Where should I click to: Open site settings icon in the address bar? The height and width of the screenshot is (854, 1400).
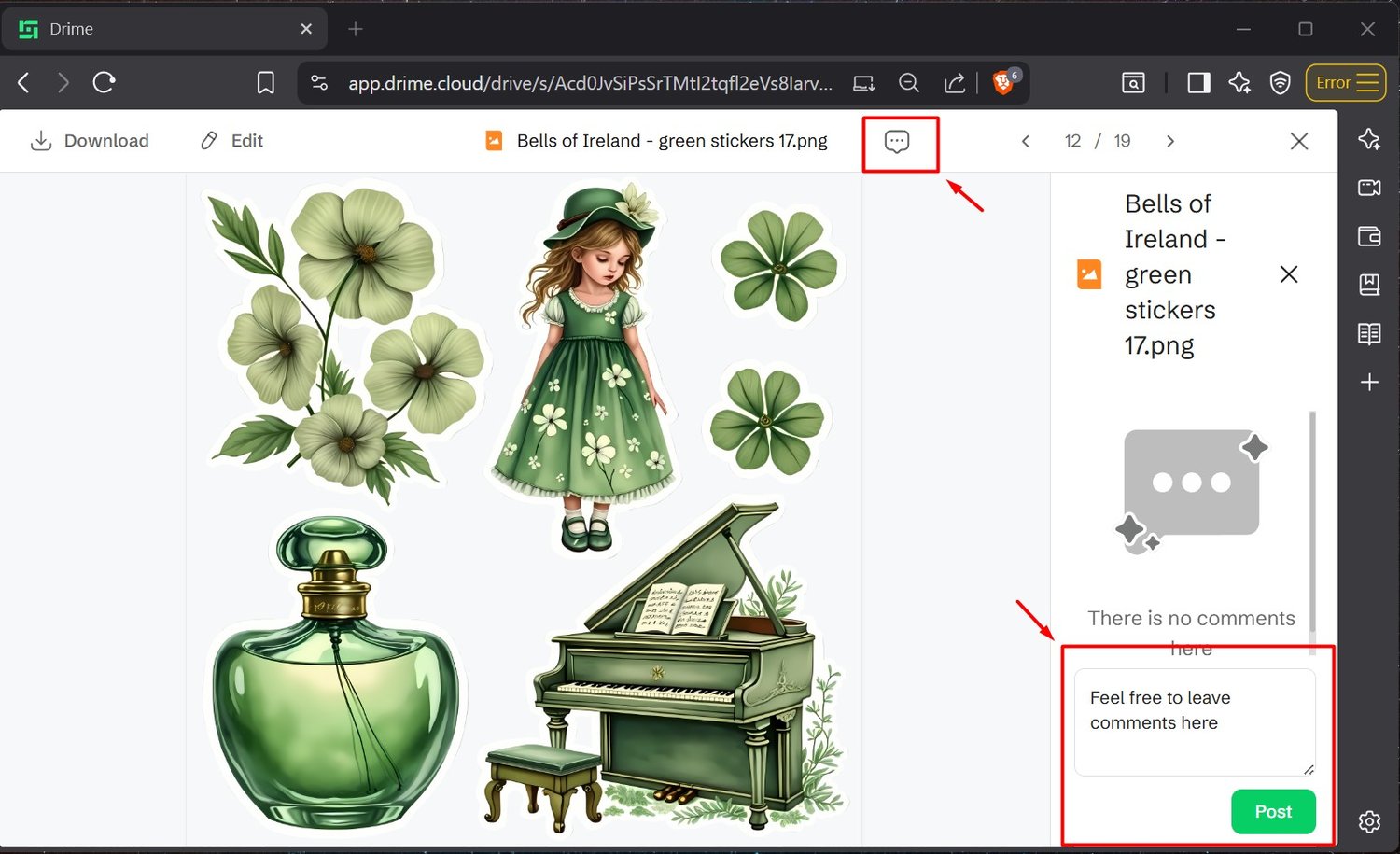click(319, 83)
